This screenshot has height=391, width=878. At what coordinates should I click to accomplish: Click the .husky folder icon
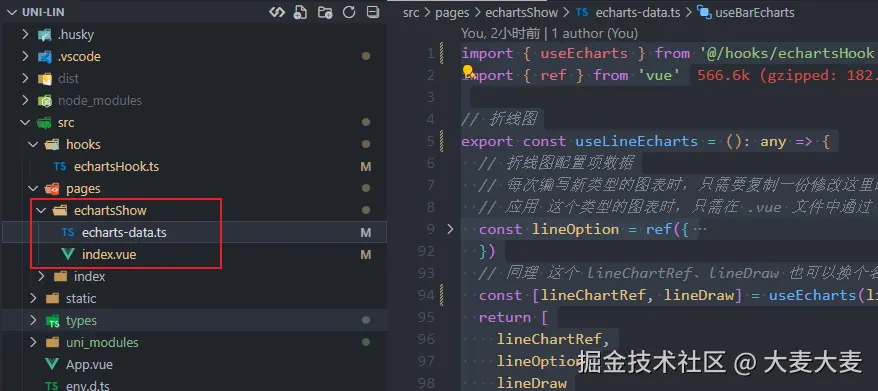pos(44,35)
